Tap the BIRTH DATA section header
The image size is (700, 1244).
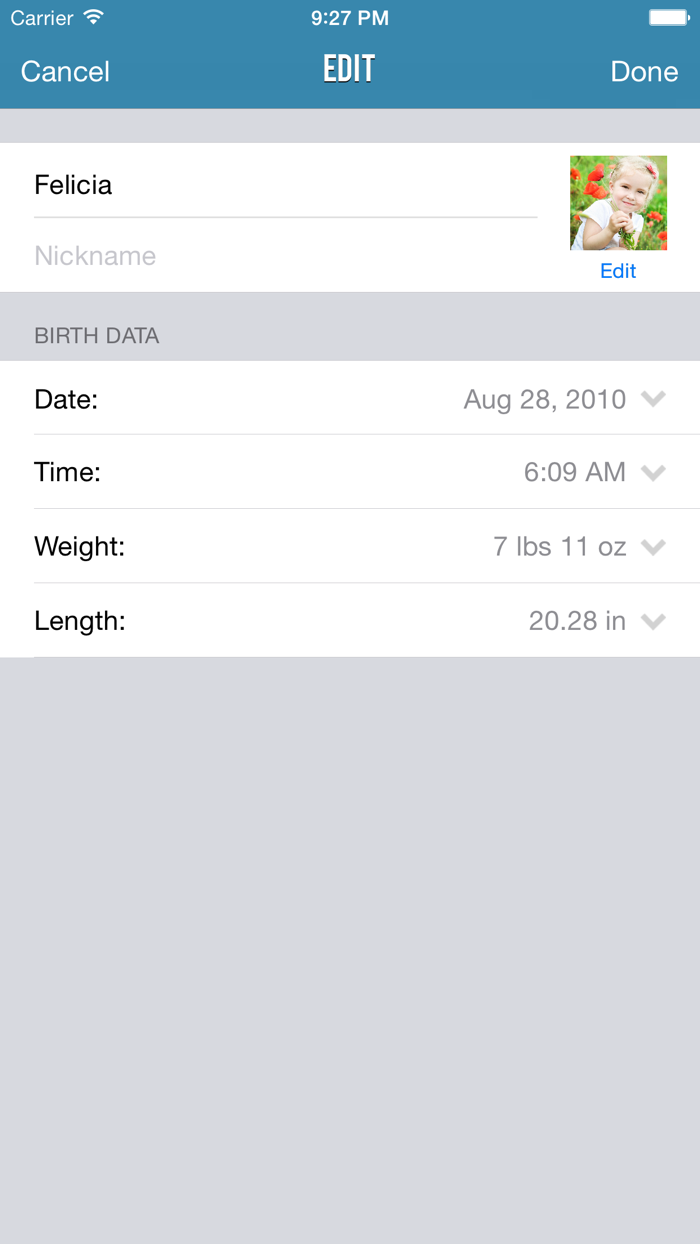click(97, 336)
